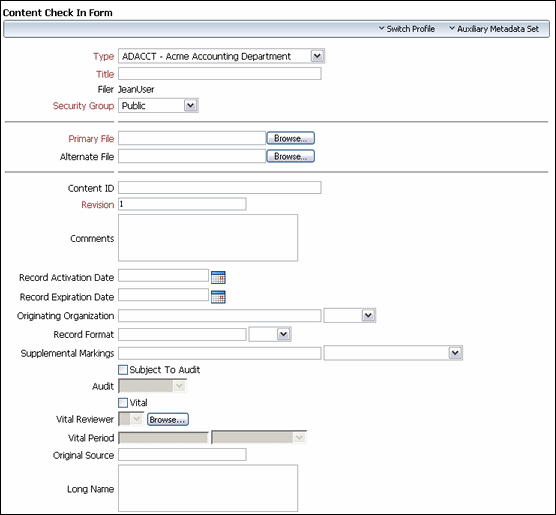The width and height of the screenshot is (556, 515).
Task: Tick the Vital checkbox
Action: 123,403
